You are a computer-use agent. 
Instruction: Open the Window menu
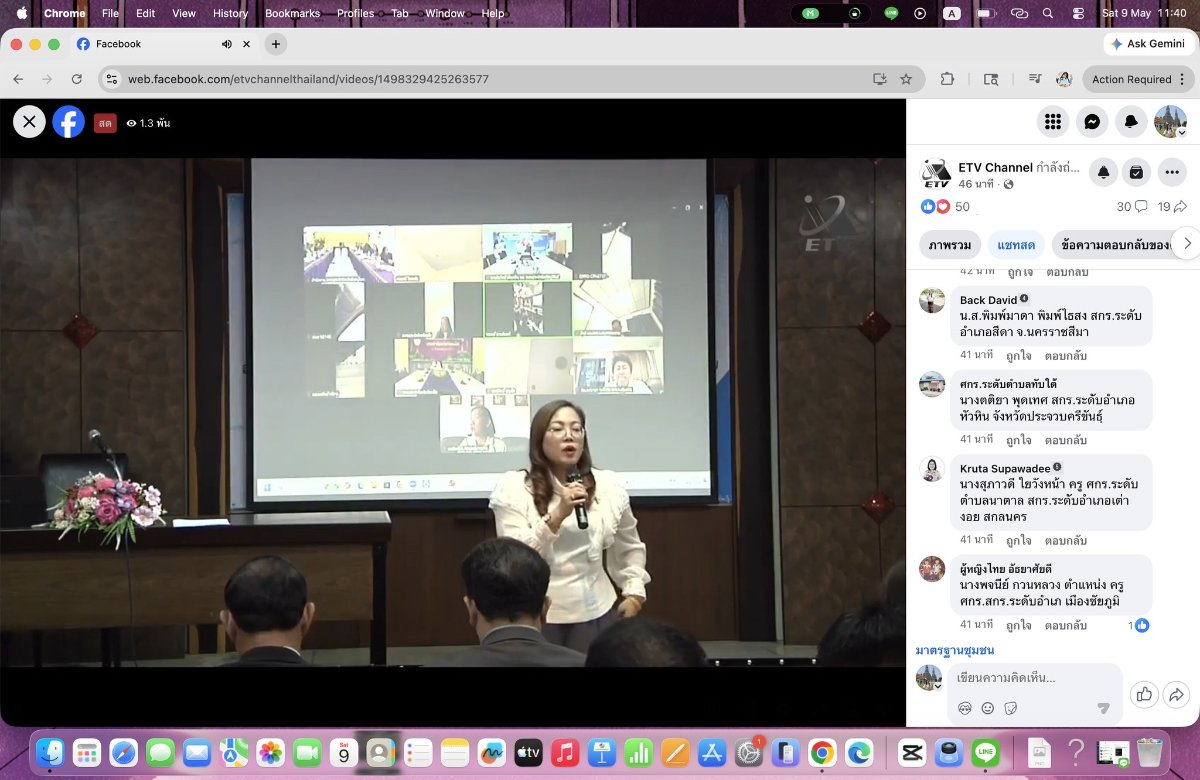445,13
